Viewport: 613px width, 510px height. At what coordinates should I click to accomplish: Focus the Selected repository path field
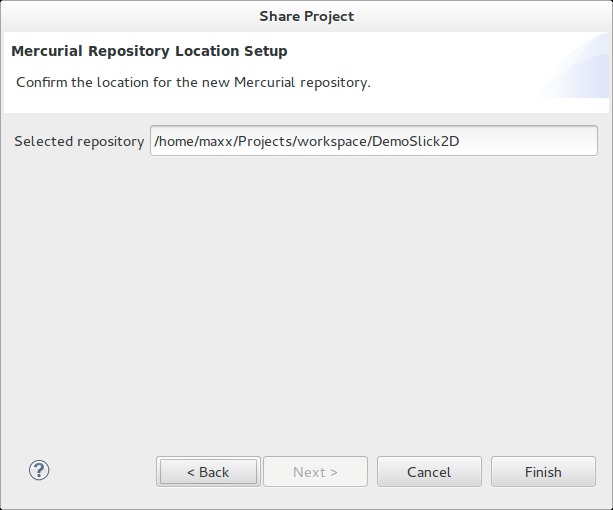click(x=373, y=141)
